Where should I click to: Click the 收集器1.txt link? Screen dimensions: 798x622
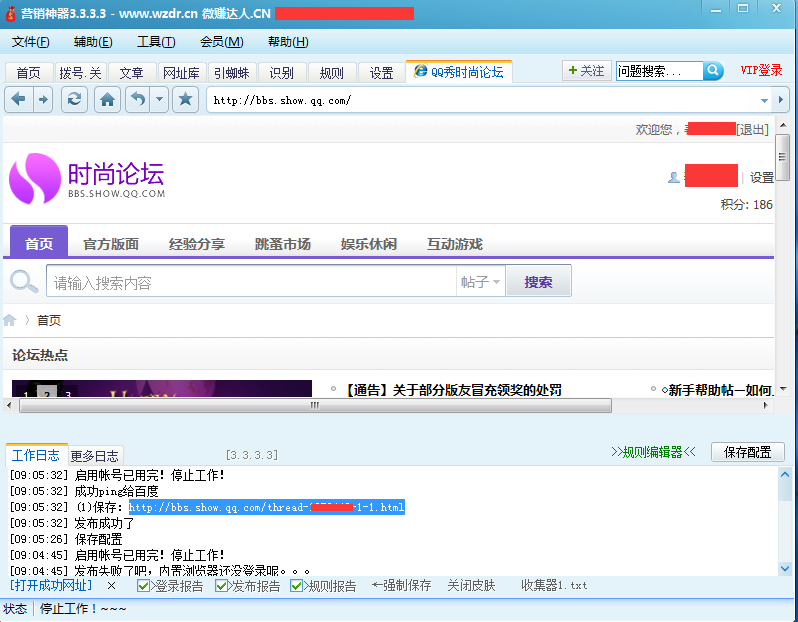tap(554, 585)
